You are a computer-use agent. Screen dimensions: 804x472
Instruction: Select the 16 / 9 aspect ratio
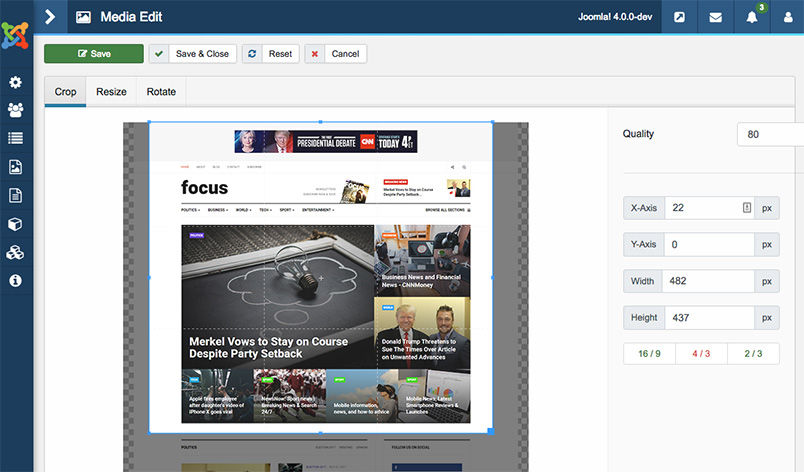[x=648, y=354]
